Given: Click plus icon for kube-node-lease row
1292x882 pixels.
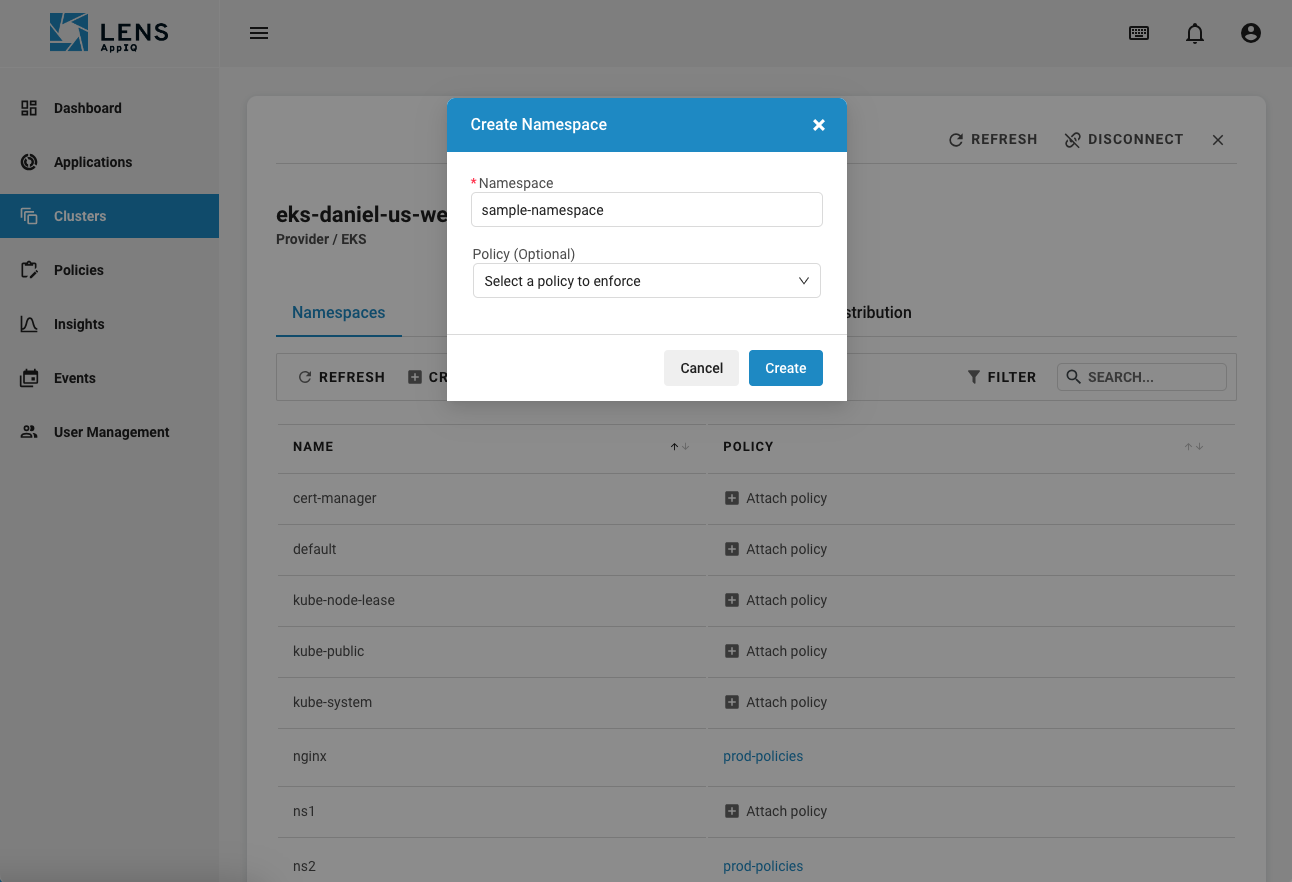Looking at the screenshot, I should click(731, 600).
